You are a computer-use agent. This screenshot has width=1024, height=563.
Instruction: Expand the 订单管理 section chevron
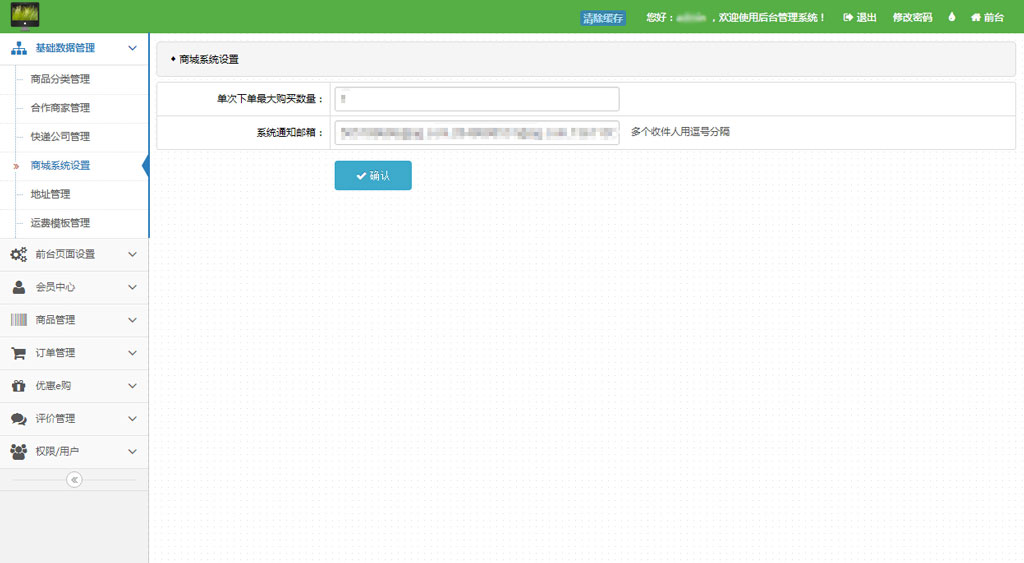[132, 353]
